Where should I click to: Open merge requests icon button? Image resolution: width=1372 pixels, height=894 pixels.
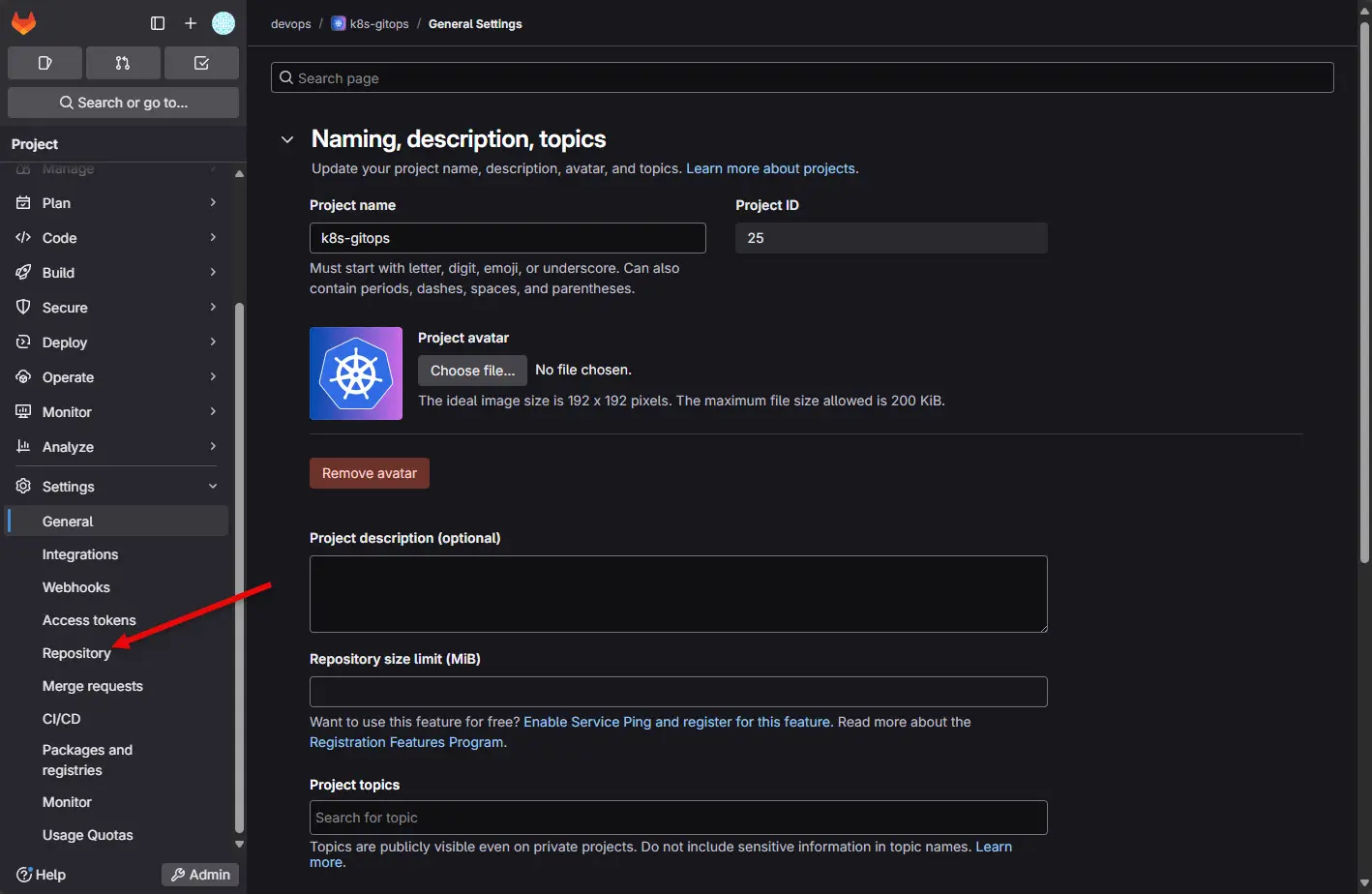click(123, 63)
